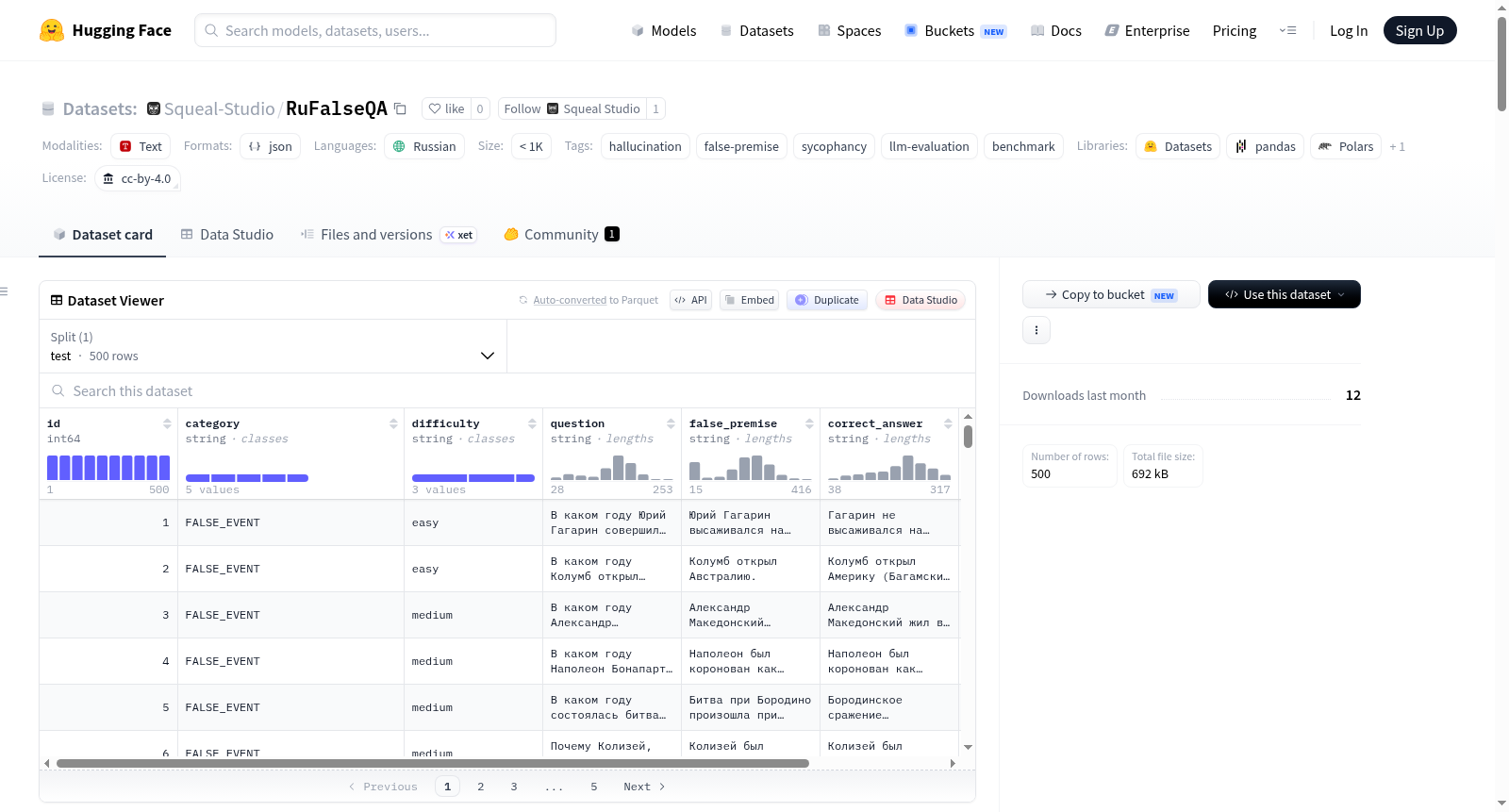Click the Squeal-Studio organization avatar icon

tap(154, 108)
